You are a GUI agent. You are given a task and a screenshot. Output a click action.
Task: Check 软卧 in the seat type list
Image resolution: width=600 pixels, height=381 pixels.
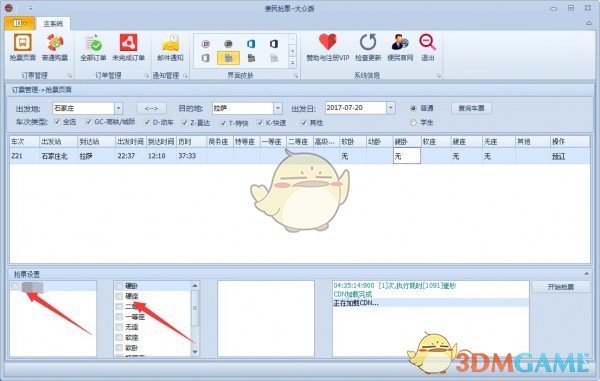coord(119,348)
